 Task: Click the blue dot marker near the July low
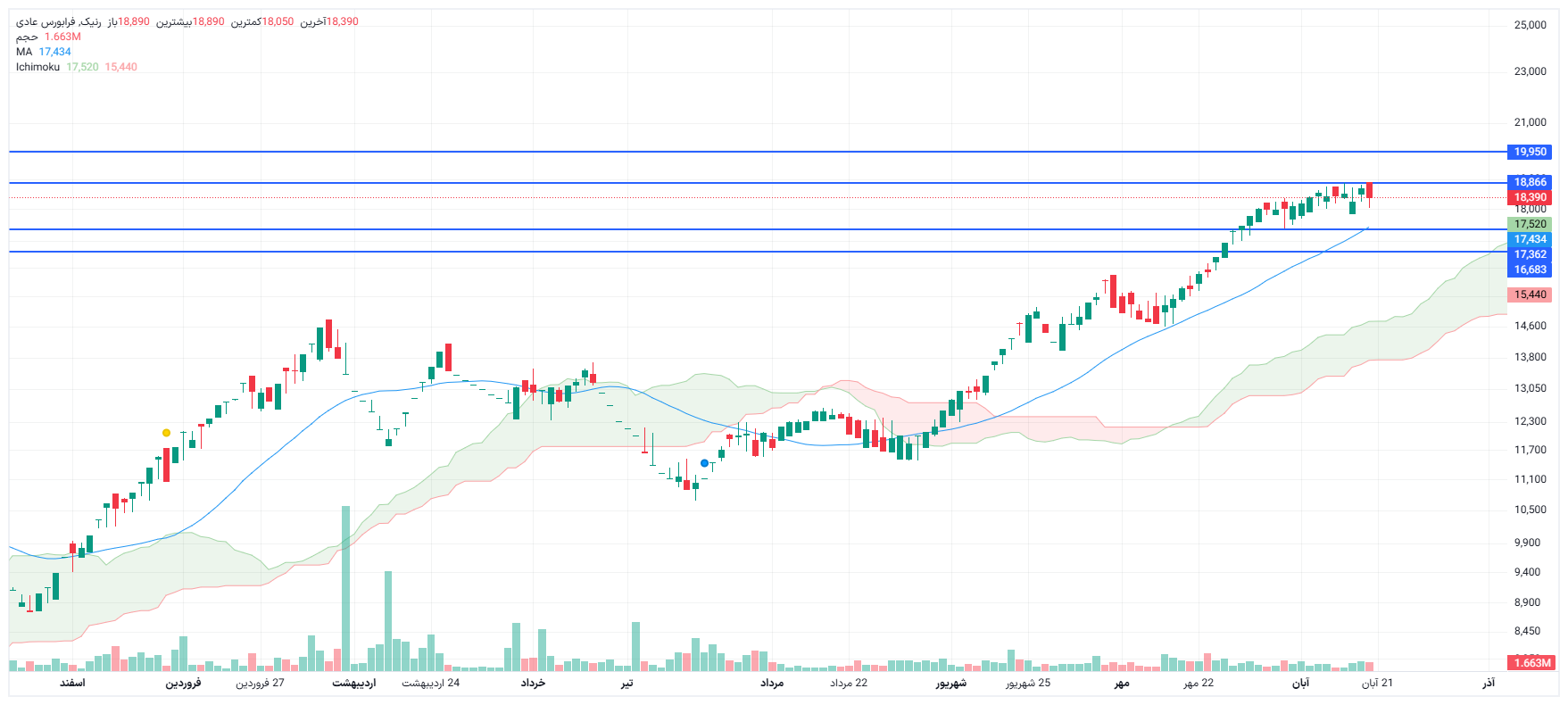tap(704, 463)
